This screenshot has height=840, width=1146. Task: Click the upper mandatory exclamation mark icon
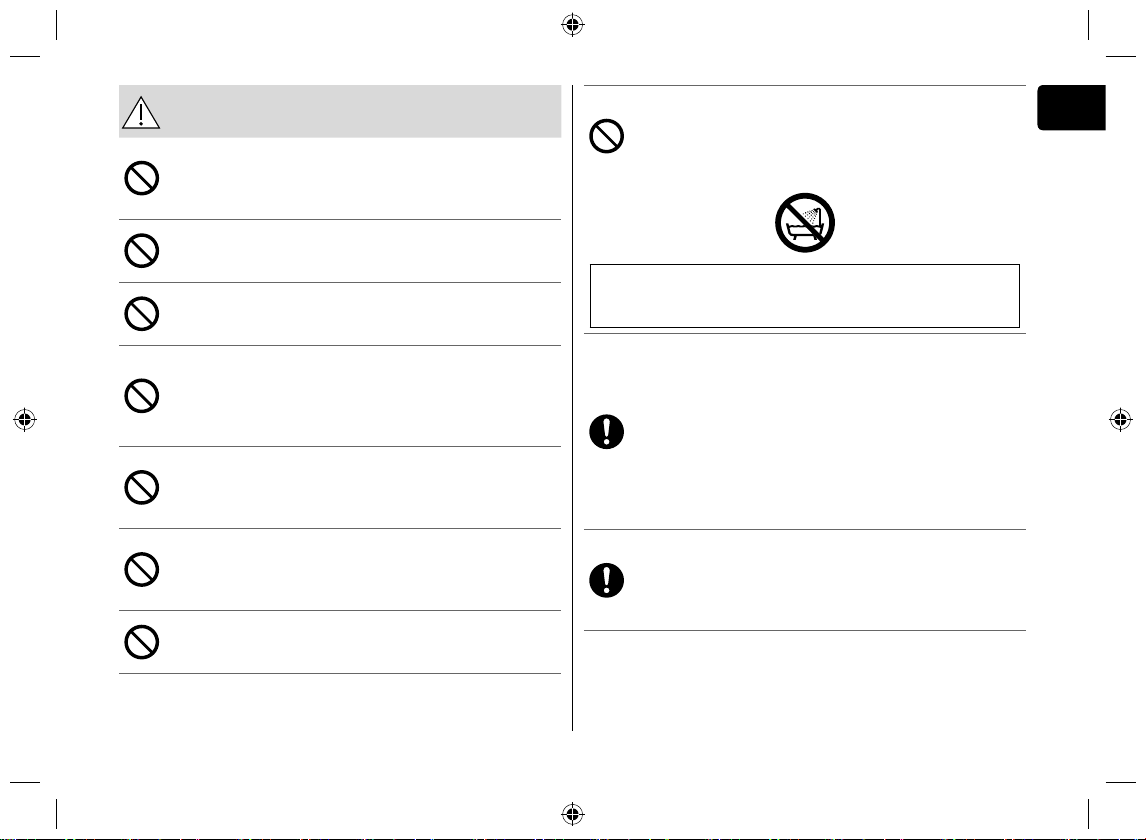[607, 431]
